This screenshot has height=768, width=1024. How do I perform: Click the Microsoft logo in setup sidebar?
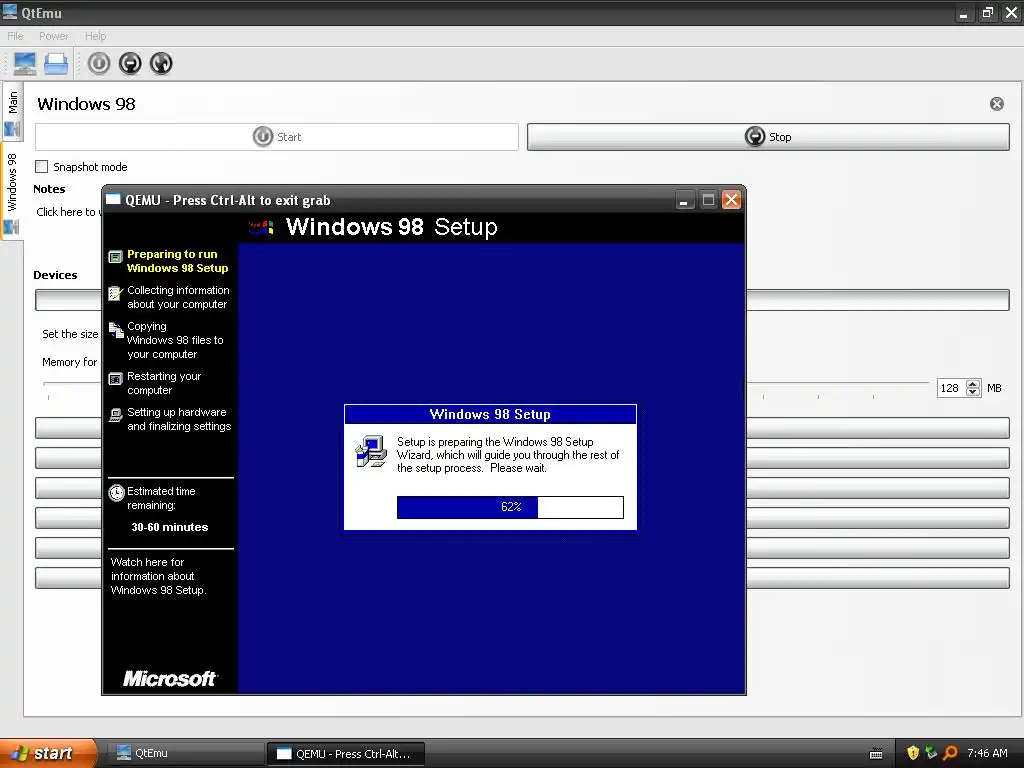tap(170, 679)
